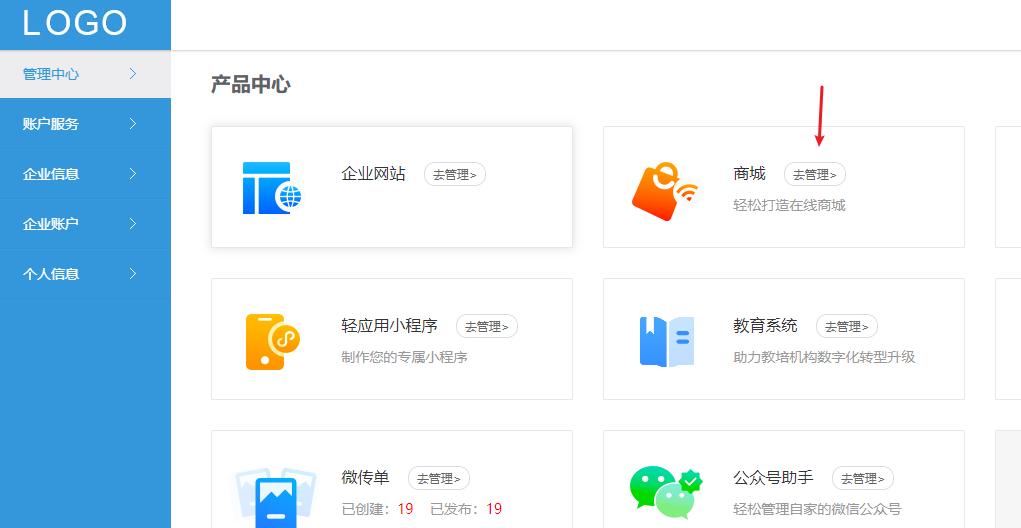Screen dimensions: 1021x528
Task: Click the 企业网站 card title
Action: tap(373, 174)
